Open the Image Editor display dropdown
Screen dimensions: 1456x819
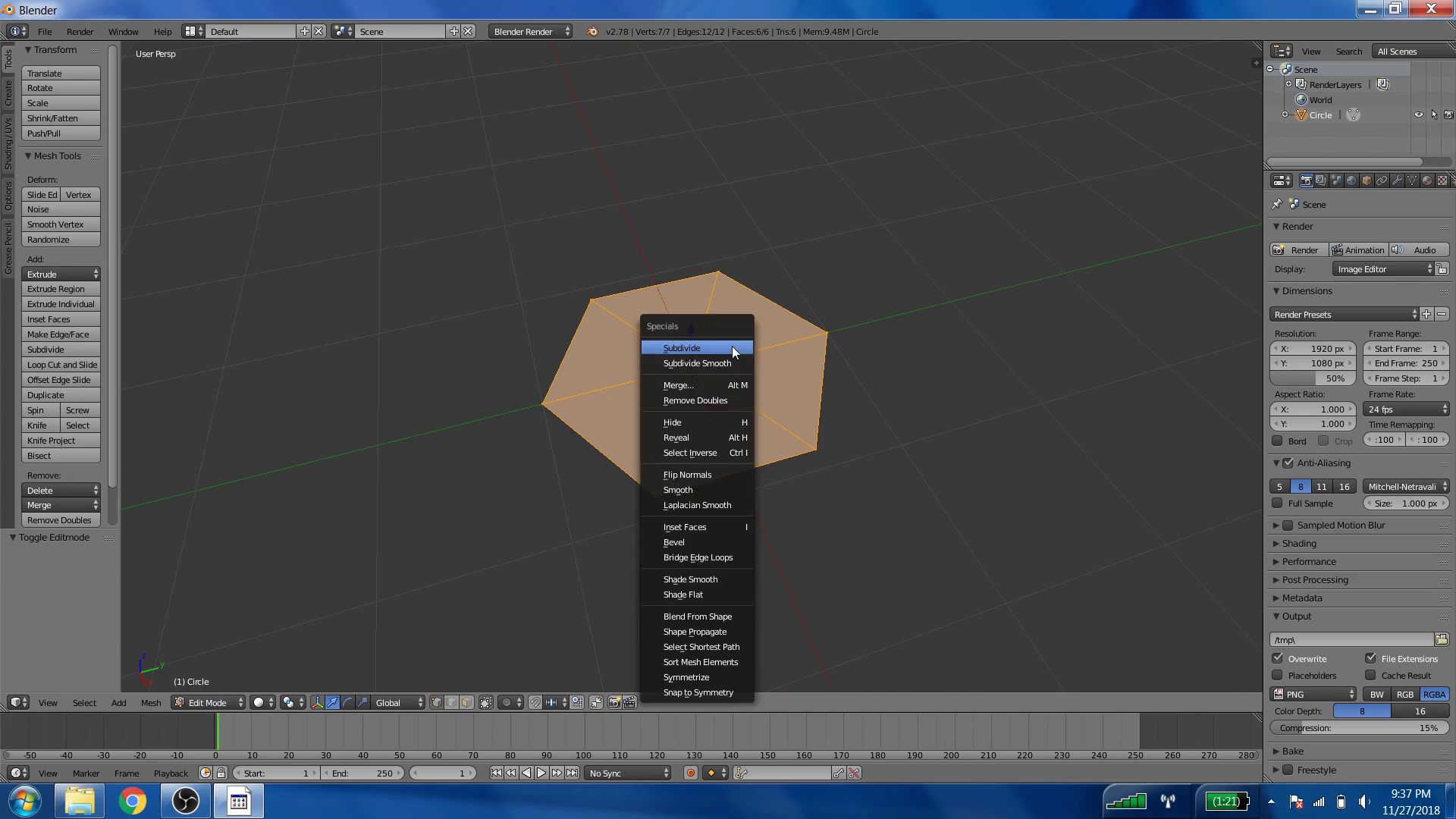tap(1383, 268)
